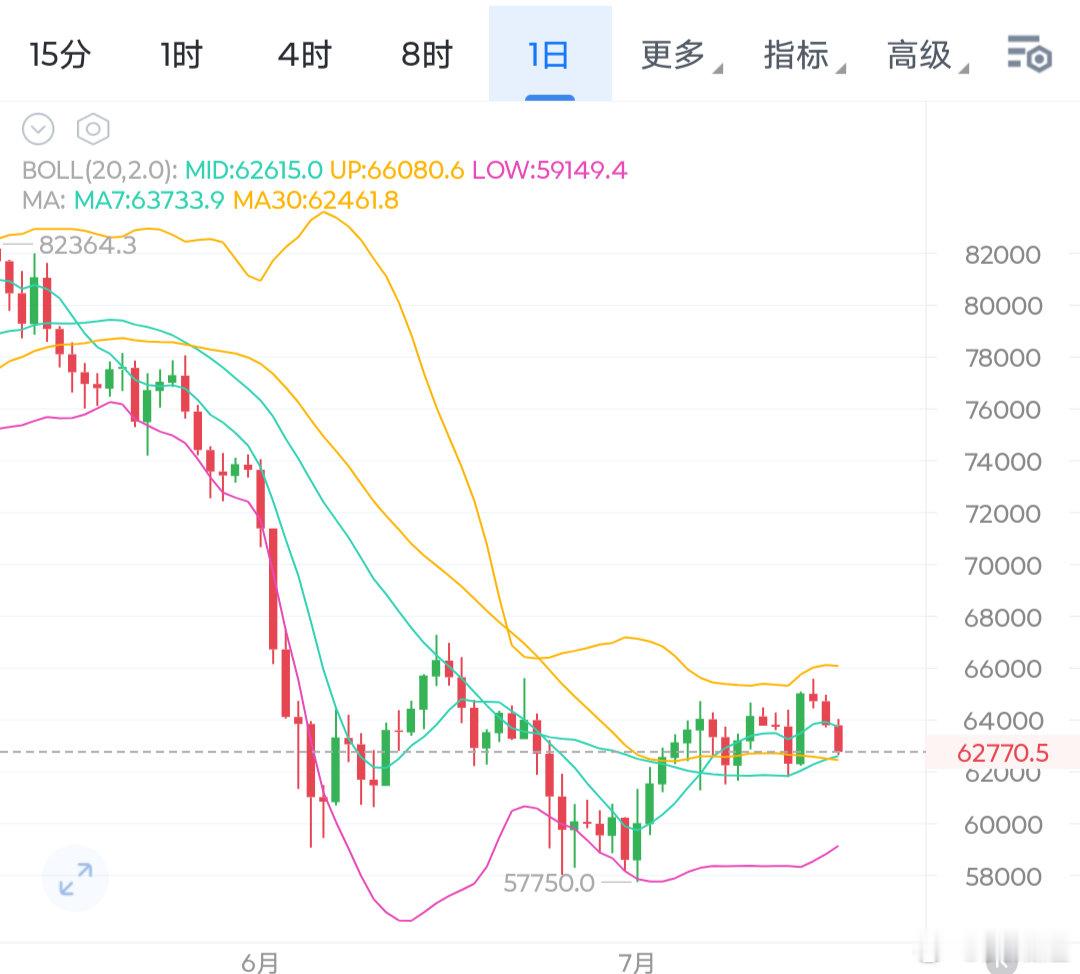Select the 15分 timeframe tab
1080x974 pixels.
[x=60, y=54]
